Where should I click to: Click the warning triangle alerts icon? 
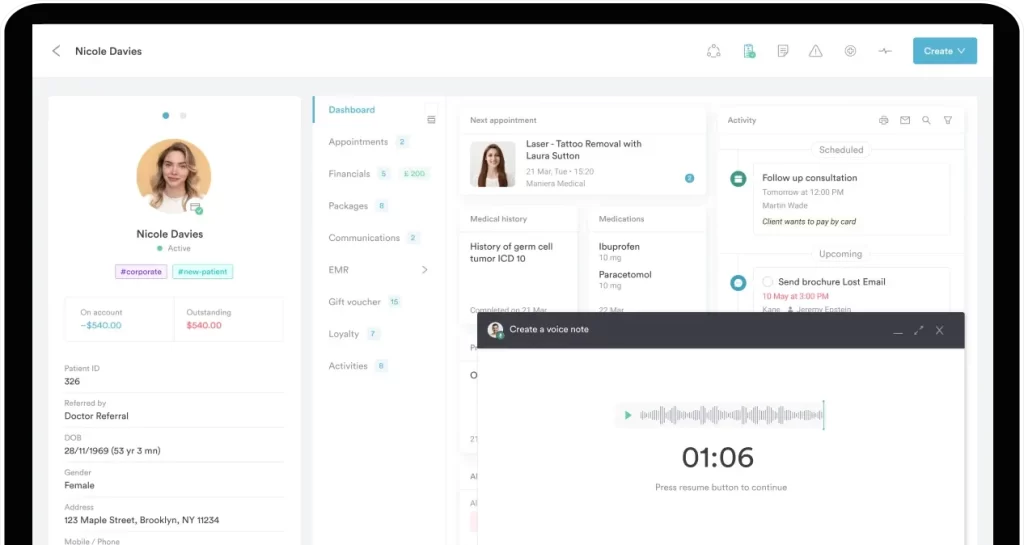pos(816,51)
